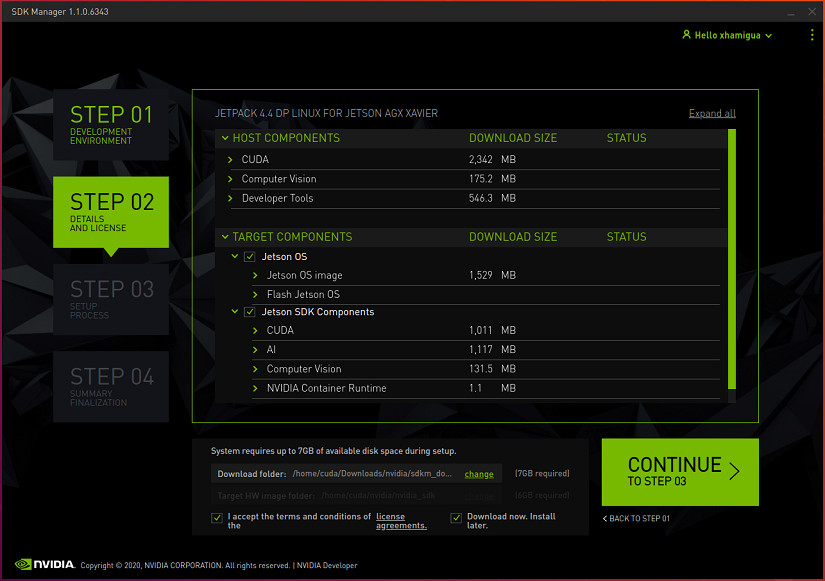Click the 2,342 MB CUDA download size

pos(492,159)
